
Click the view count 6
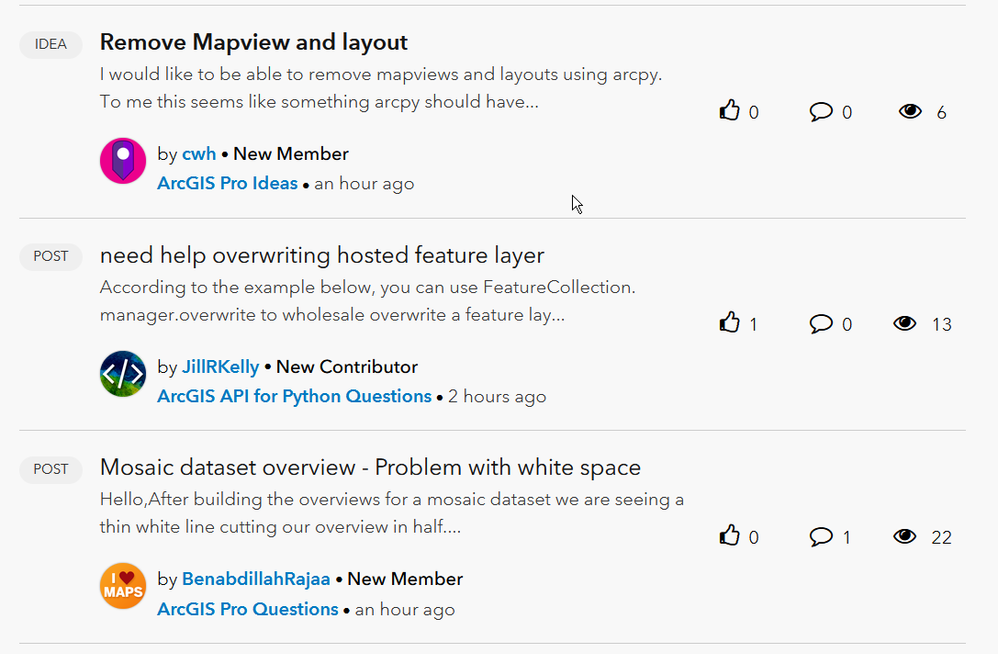942,113
